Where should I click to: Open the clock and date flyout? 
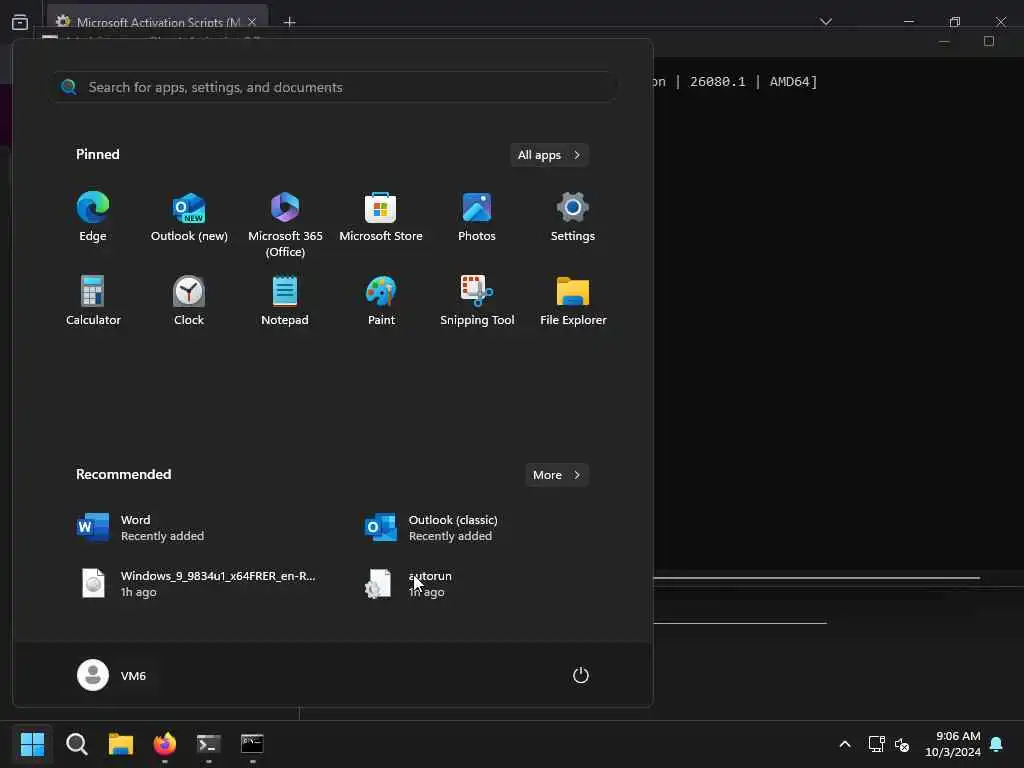click(953, 744)
